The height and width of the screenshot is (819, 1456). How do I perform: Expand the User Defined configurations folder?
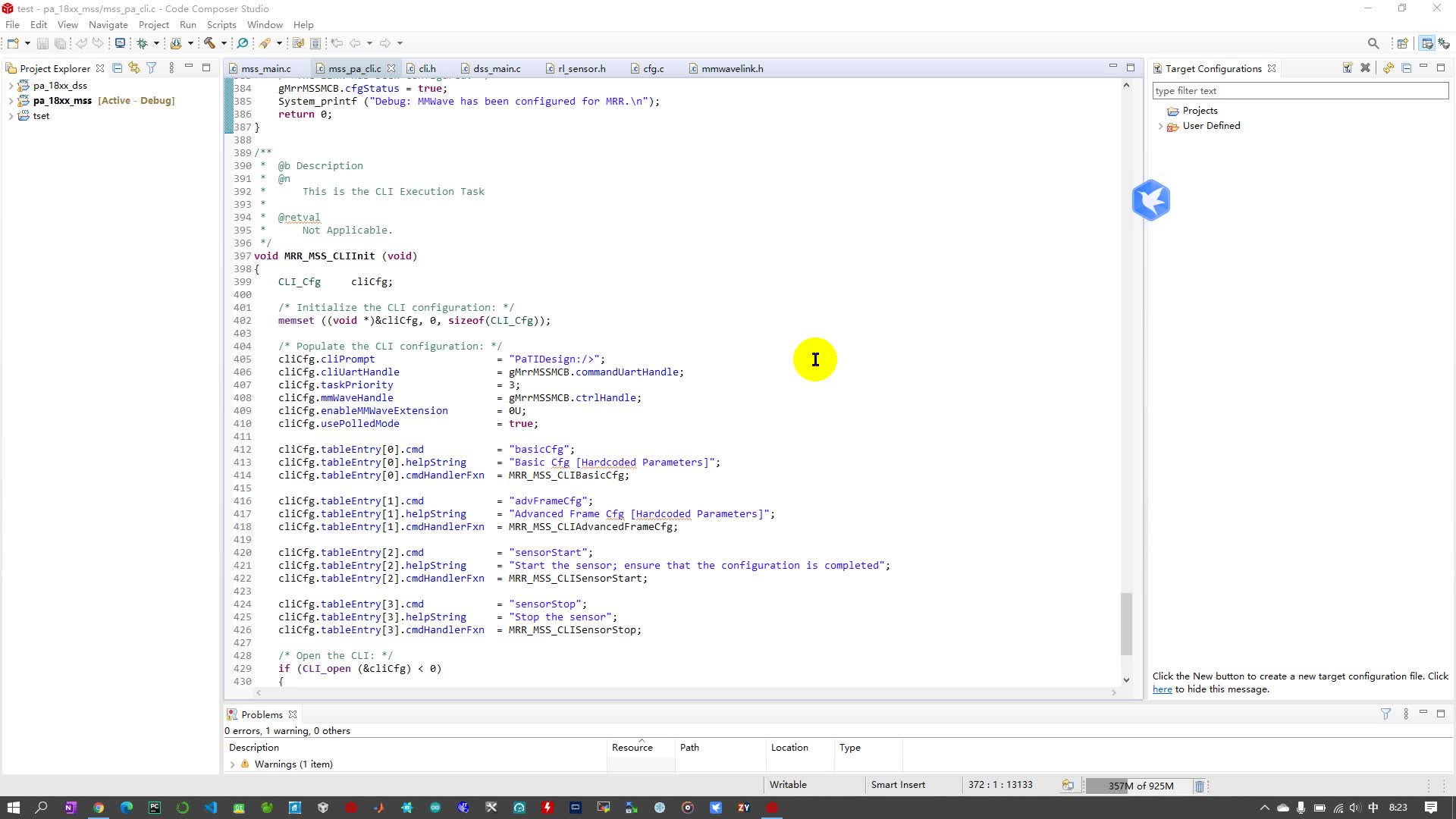[1160, 126]
